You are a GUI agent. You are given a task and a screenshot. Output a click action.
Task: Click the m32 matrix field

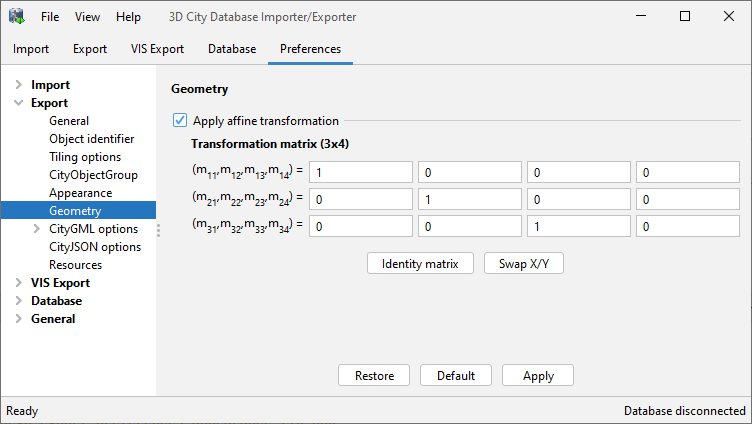[470, 226]
